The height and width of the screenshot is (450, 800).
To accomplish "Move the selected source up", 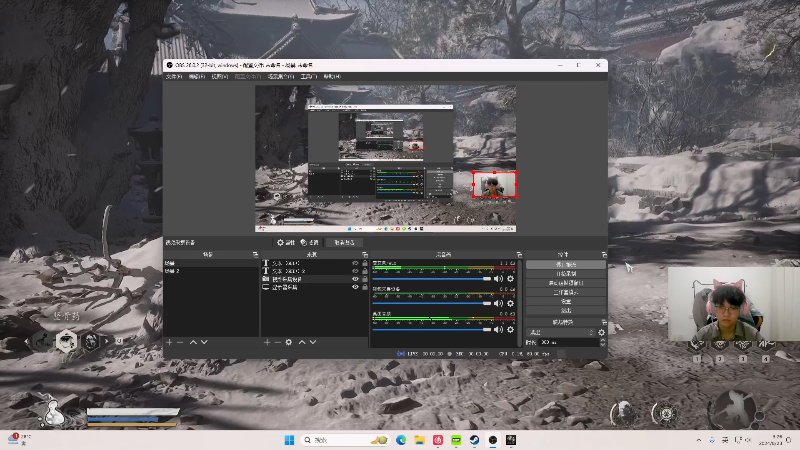I will click(x=302, y=342).
